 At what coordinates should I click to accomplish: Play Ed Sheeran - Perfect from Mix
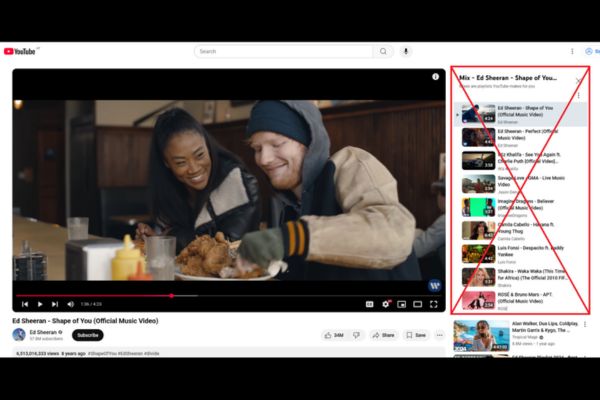tap(520, 137)
